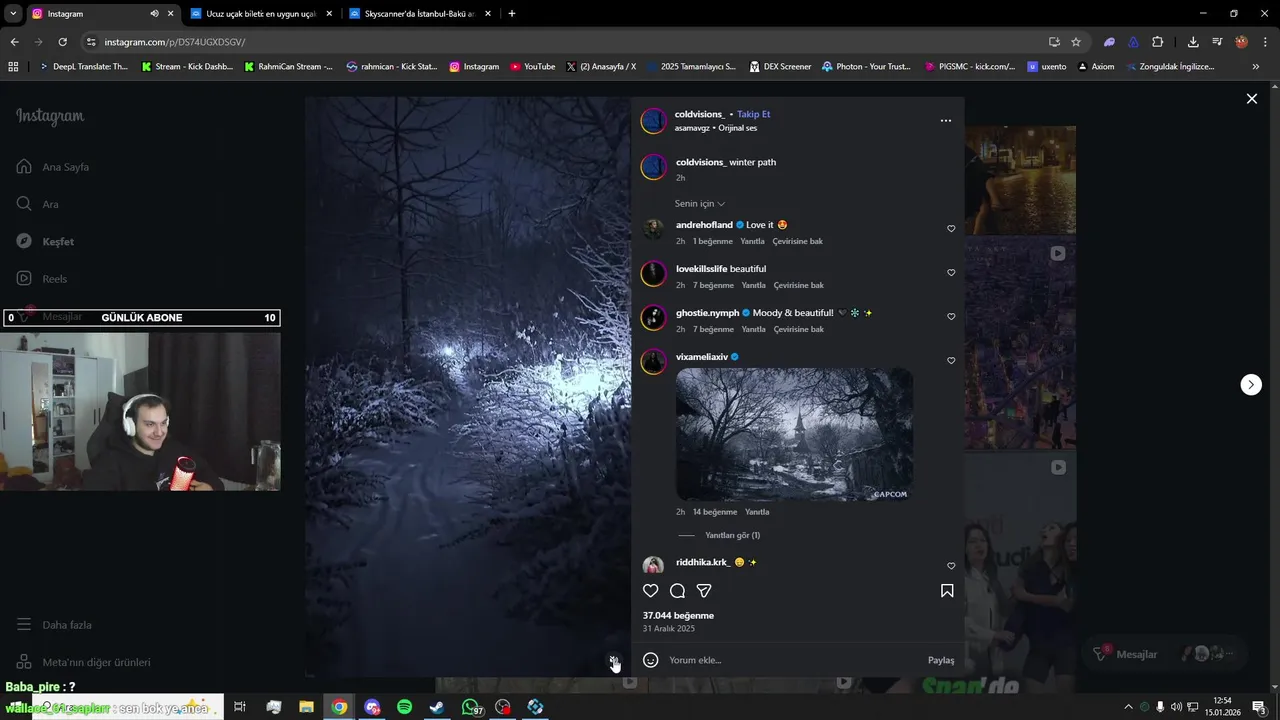Open a new browser tab
This screenshot has width=1280, height=720.
pos(512,14)
